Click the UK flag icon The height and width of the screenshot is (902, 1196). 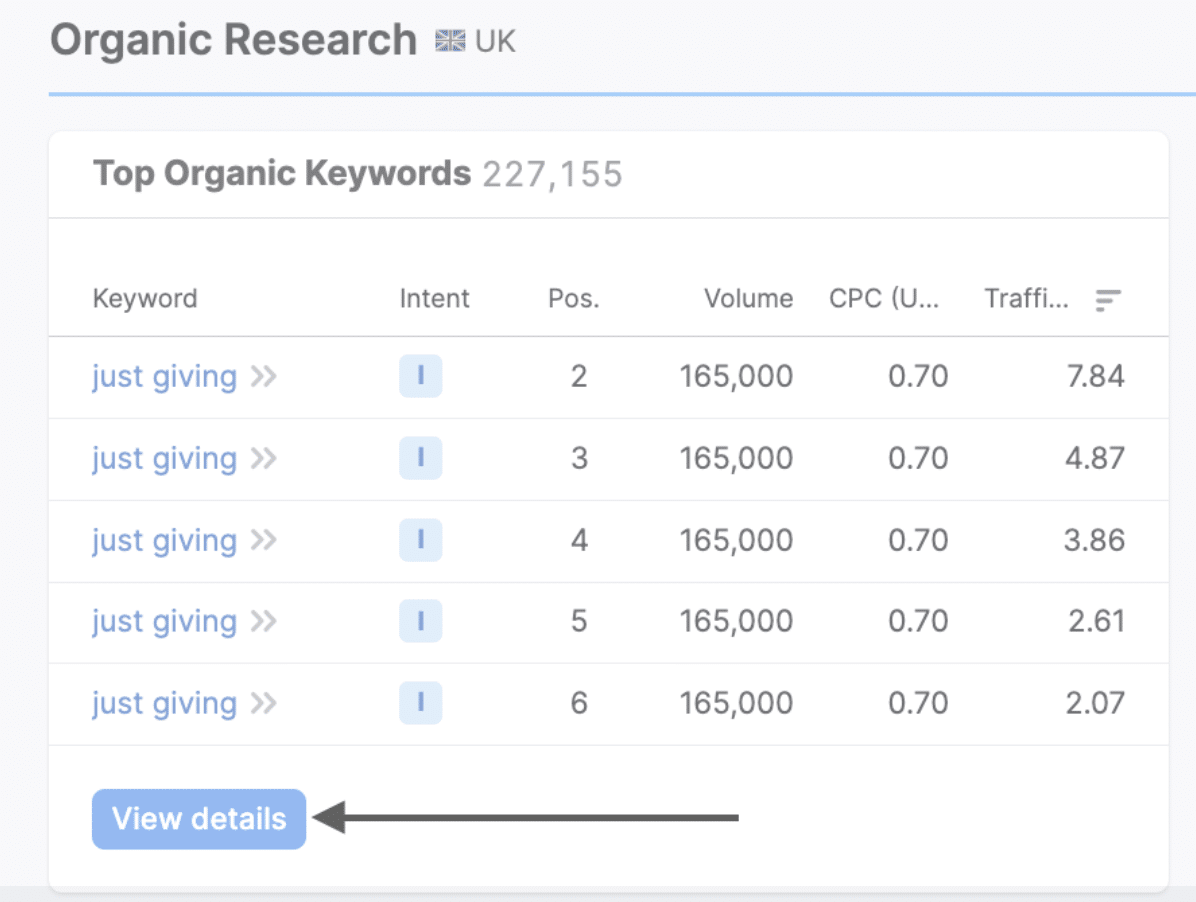tap(450, 40)
